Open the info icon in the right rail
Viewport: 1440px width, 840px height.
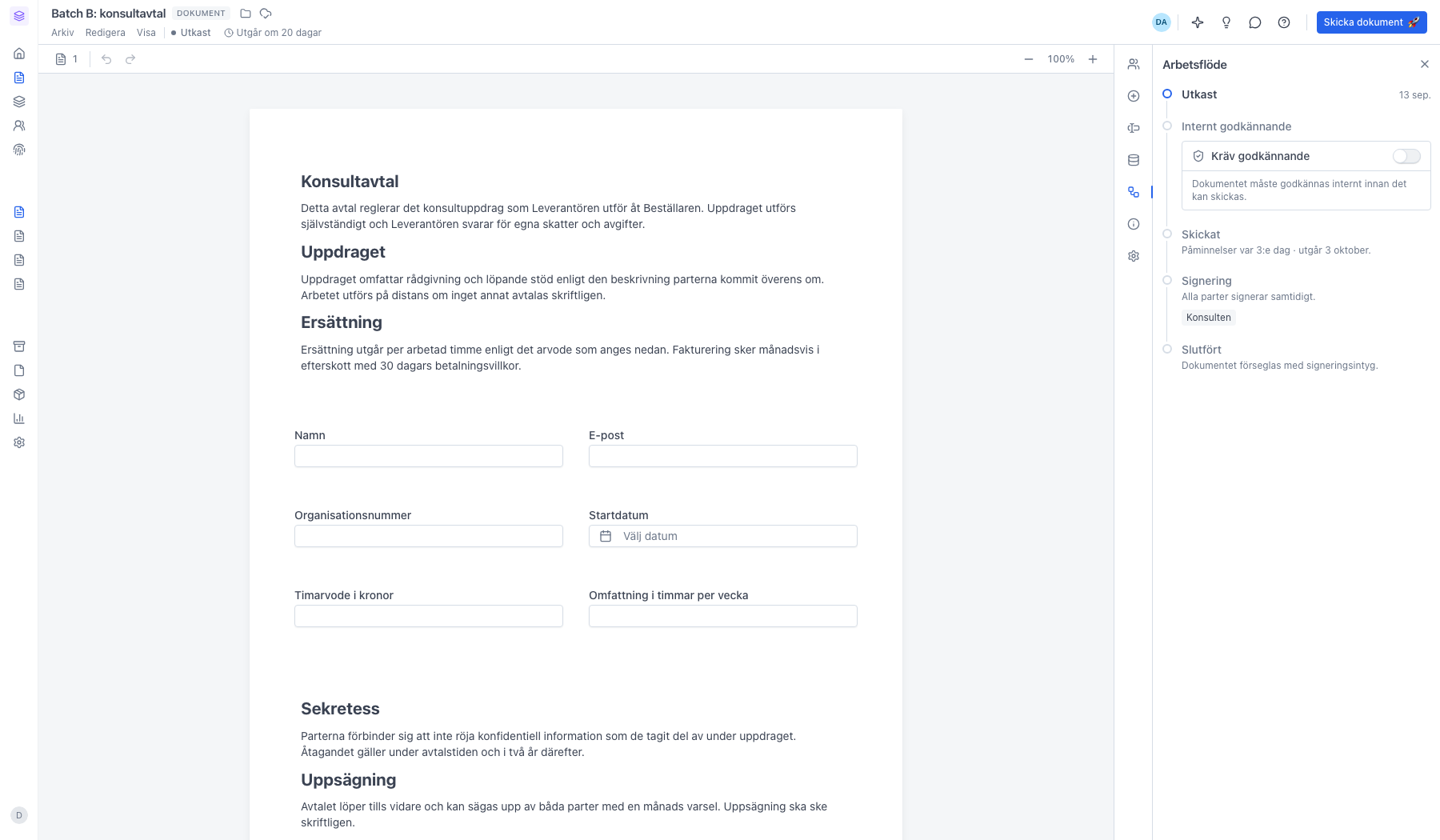[x=1134, y=224]
